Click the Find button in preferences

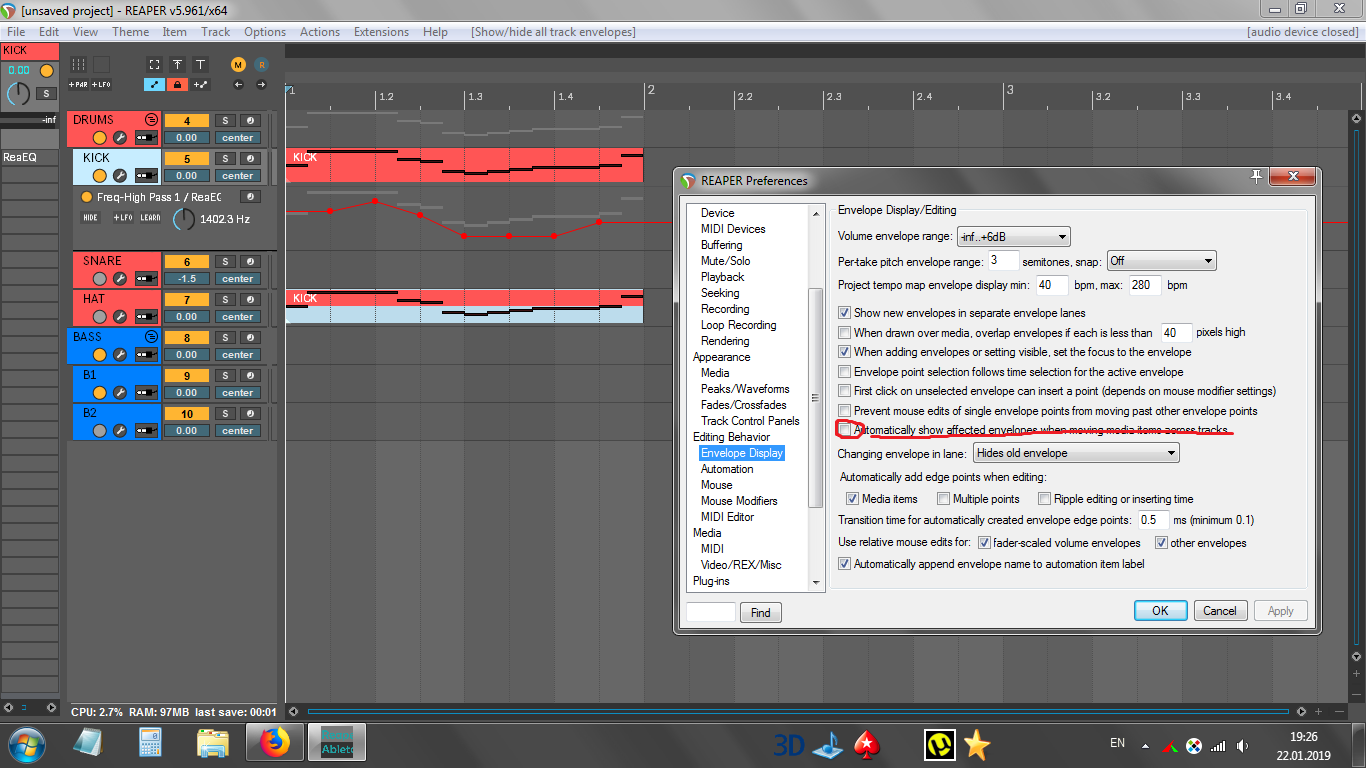[761, 613]
